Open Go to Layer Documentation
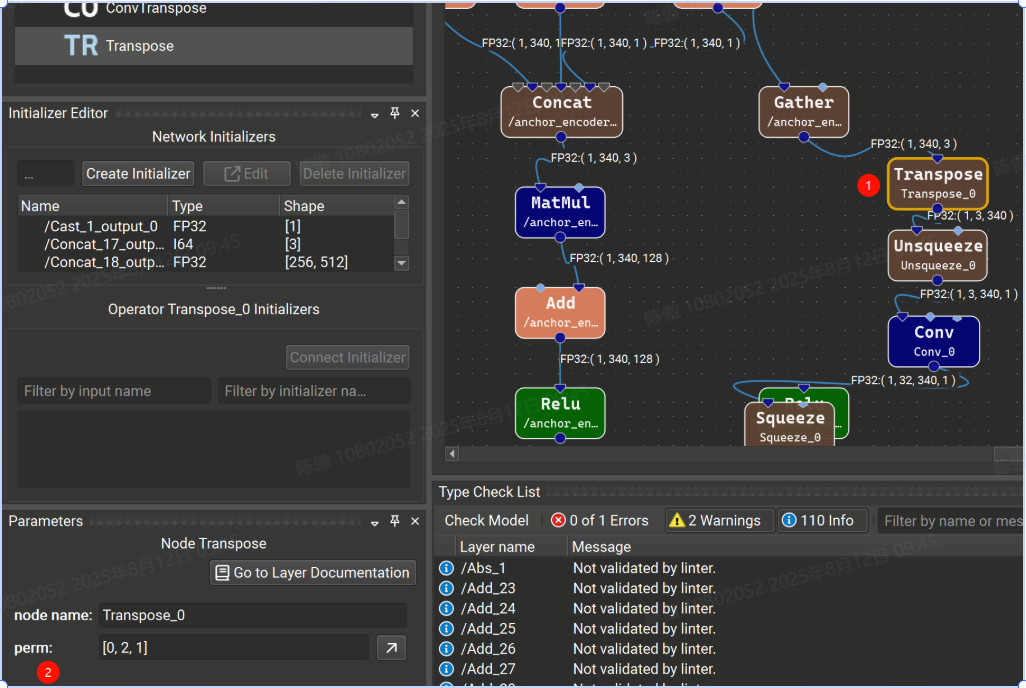Viewport: 1026px width, 688px height. coord(313,572)
